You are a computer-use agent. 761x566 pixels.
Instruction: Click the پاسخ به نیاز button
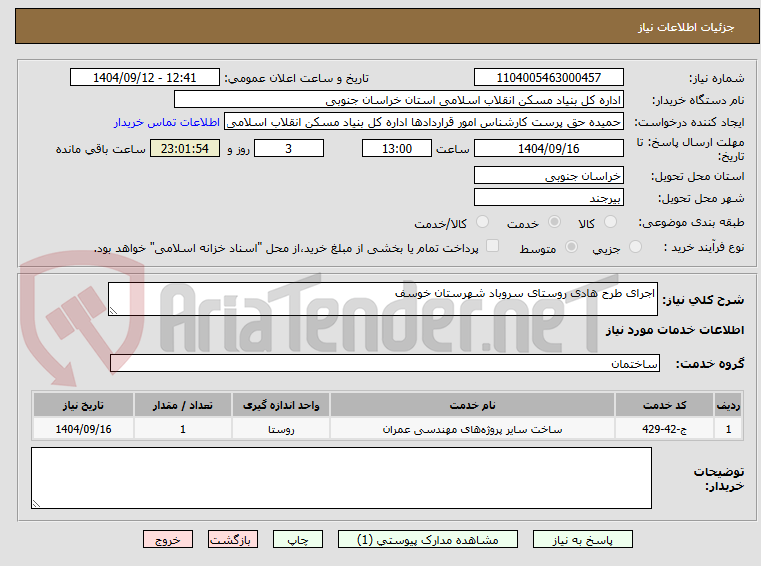(582, 539)
